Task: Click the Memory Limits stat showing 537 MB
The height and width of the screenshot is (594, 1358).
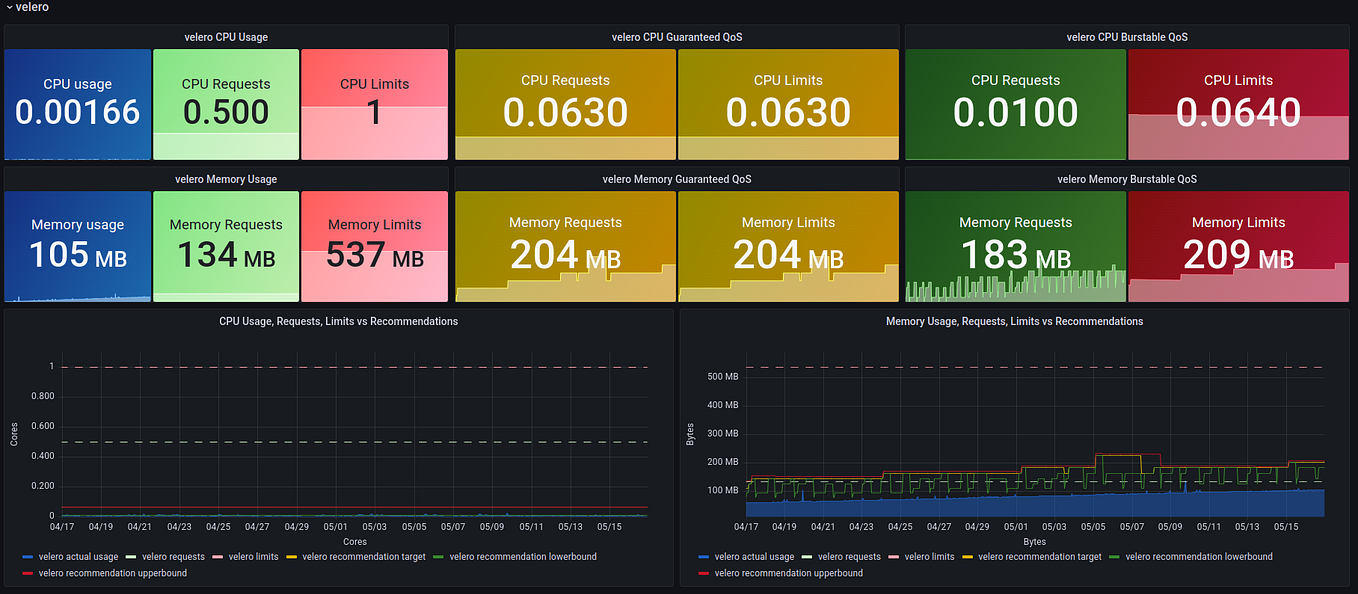Action: click(374, 246)
